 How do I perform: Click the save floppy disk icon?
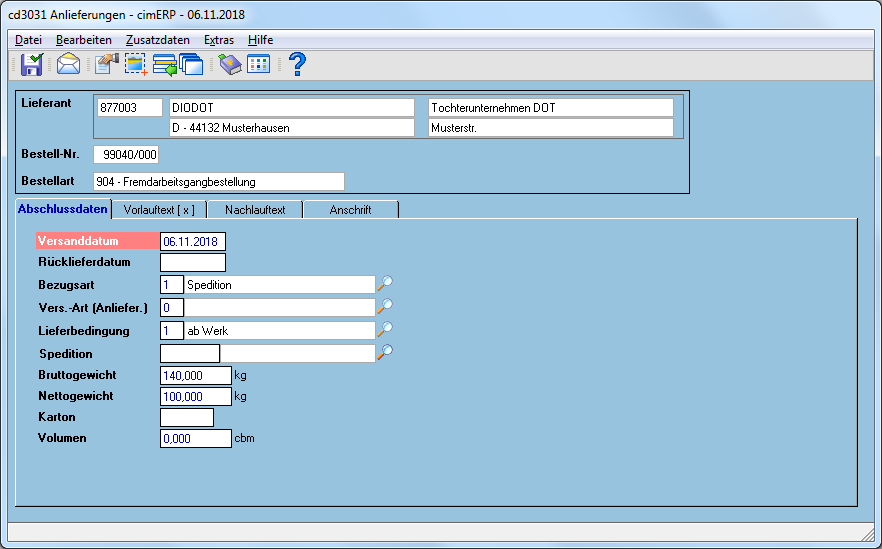32,64
